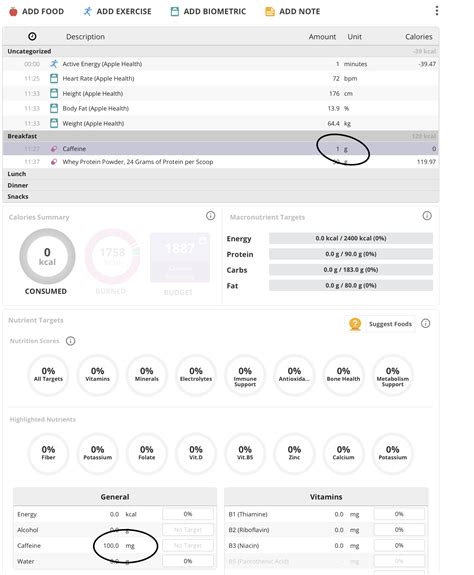Click the Fiber highlighted nutrient circle
The width and height of the screenshot is (474, 575).
coord(48,453)
